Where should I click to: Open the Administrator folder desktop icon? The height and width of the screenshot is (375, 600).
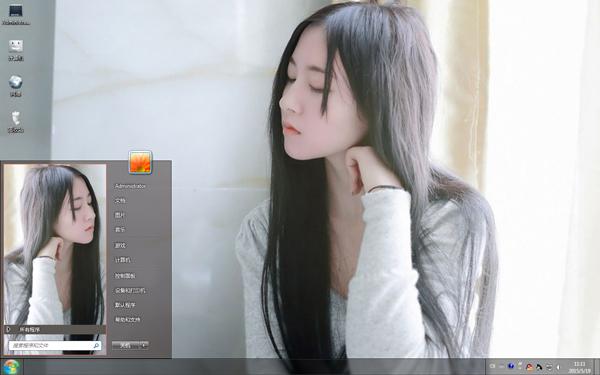coord(16,15)
